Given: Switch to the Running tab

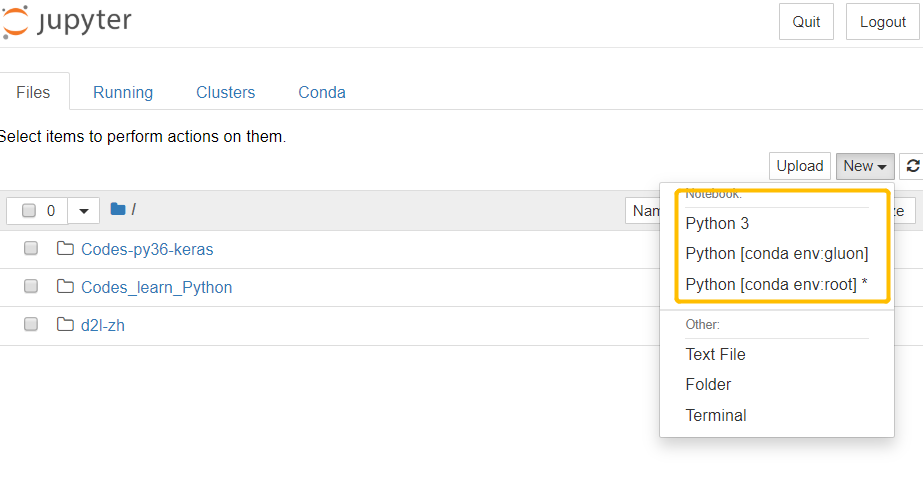Looking at the screenshot, I should [123, 92].
